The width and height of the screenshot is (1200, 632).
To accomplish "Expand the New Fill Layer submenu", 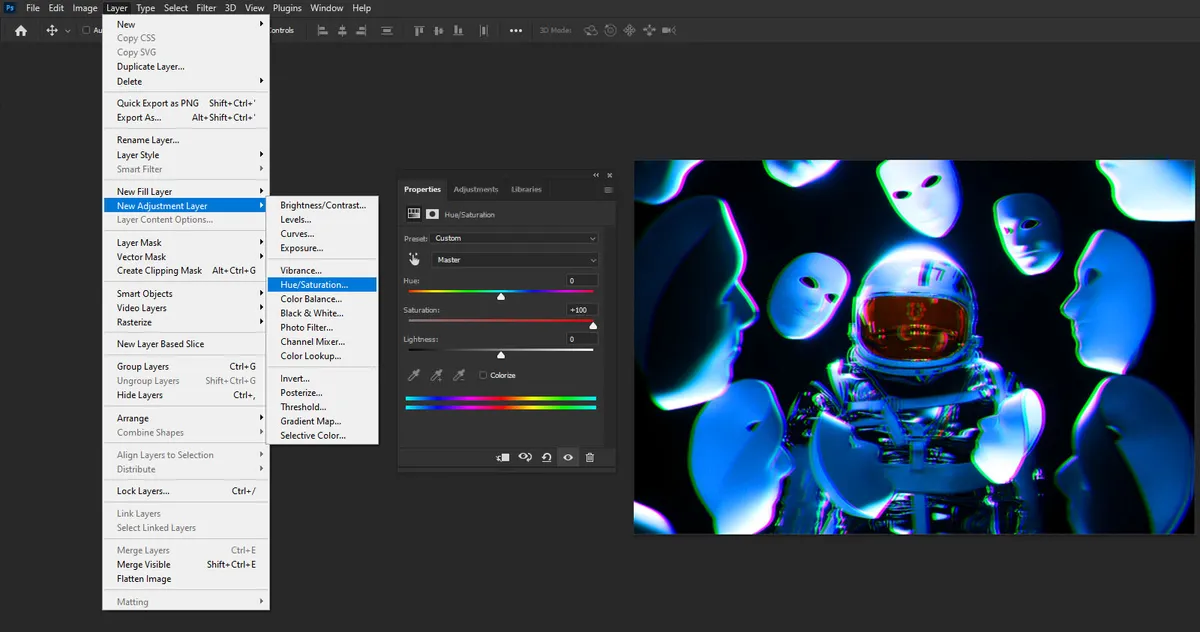I will tap(186, 191).
